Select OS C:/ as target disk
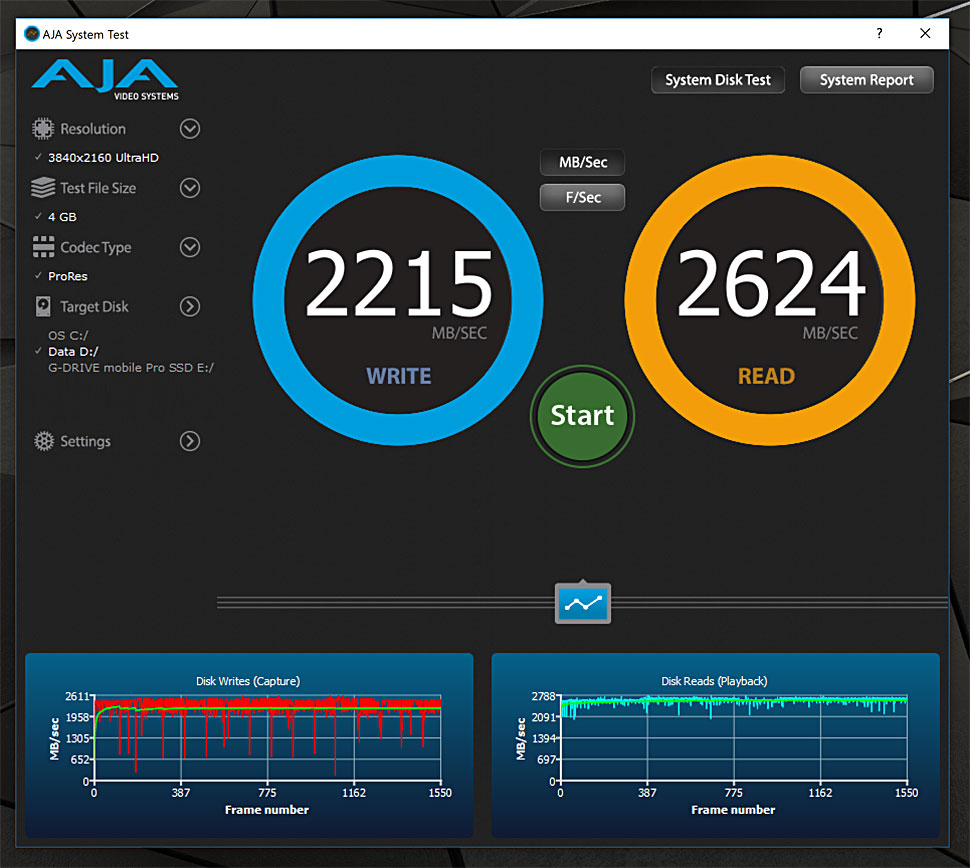970x868 pixels. pos(68,335)
